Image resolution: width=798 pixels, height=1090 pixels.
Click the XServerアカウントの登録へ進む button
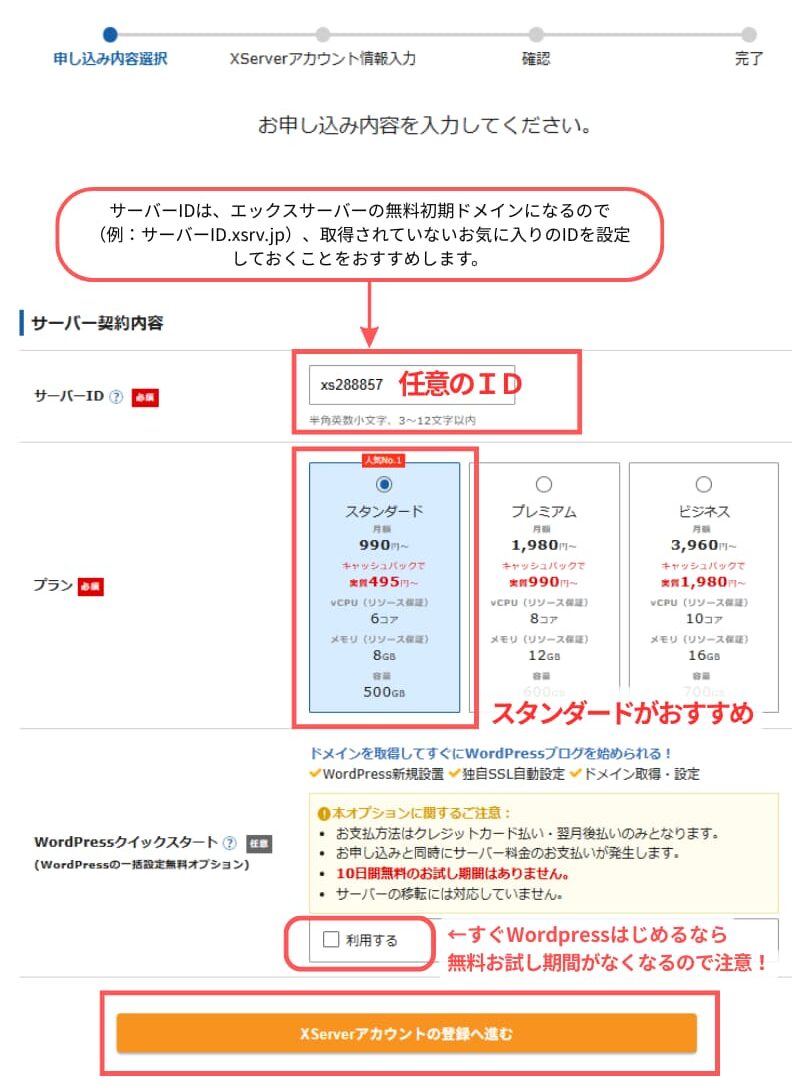(x=407, y=1034)
